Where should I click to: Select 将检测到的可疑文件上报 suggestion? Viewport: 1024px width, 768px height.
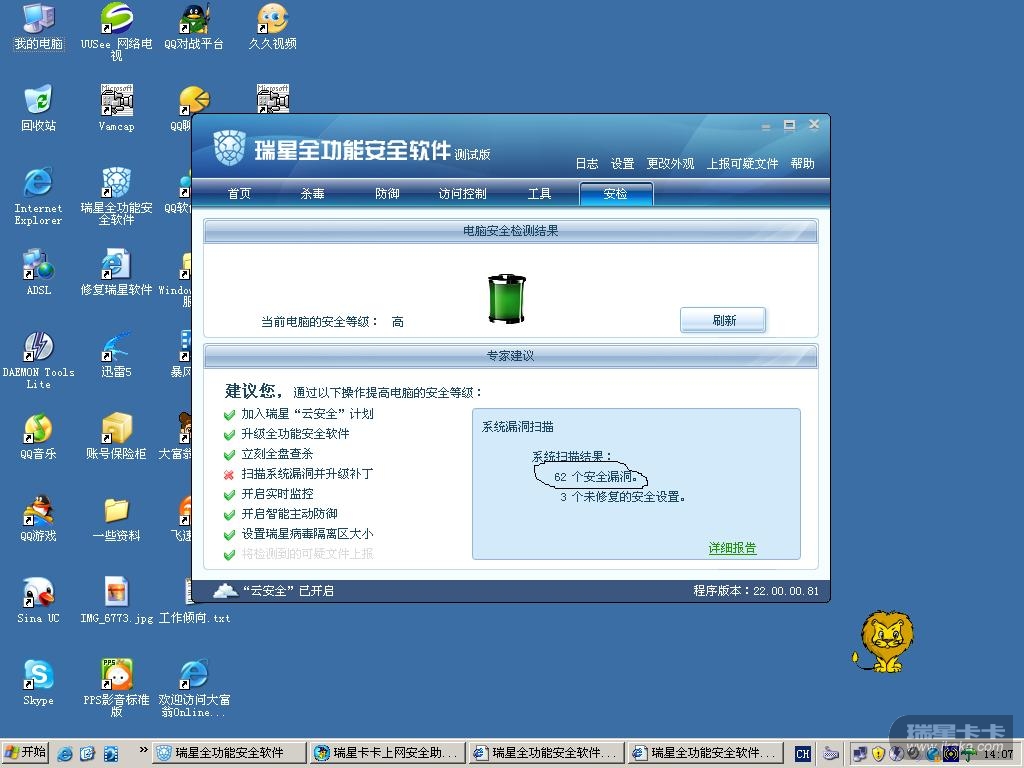click(307, 554)
